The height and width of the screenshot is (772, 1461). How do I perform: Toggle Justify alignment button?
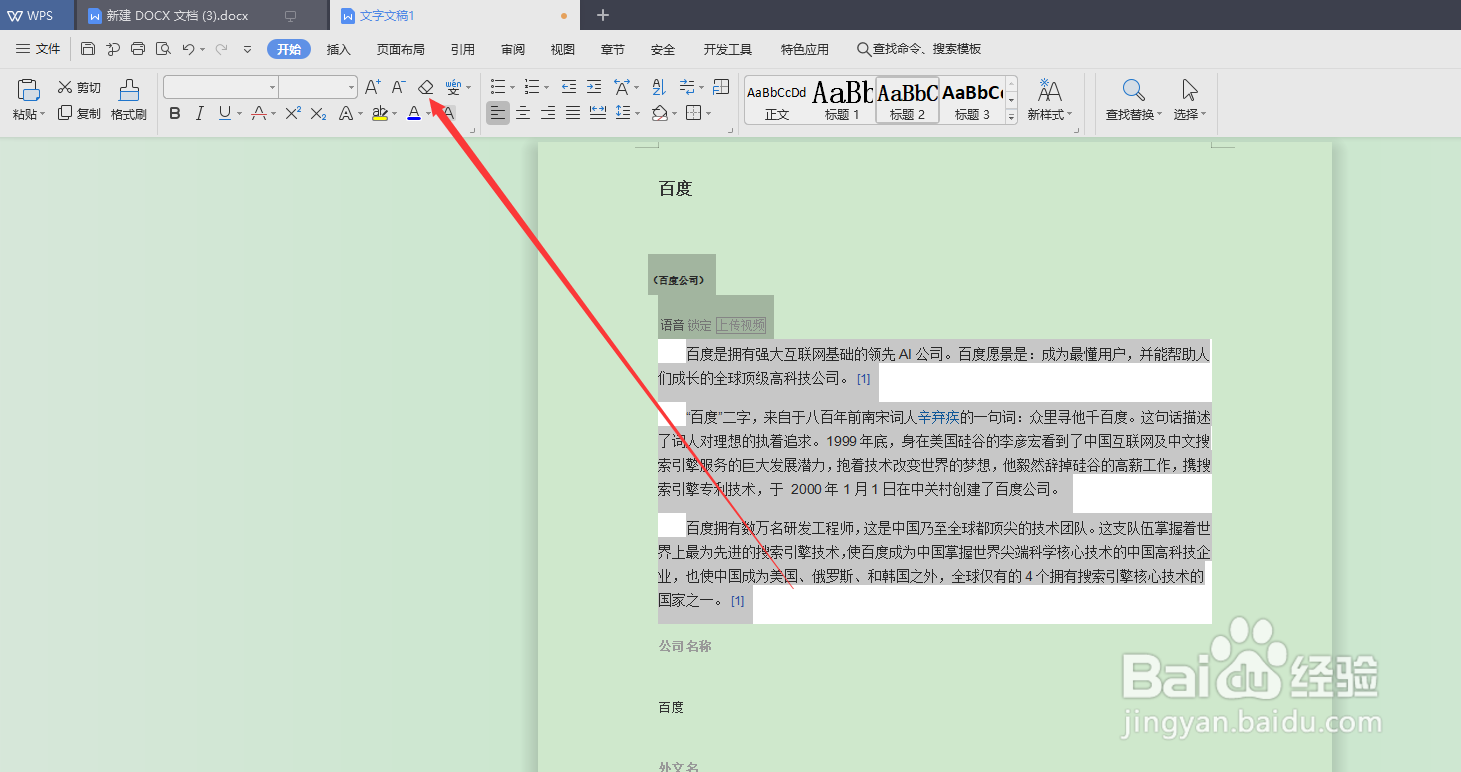(x=573, y=113)
